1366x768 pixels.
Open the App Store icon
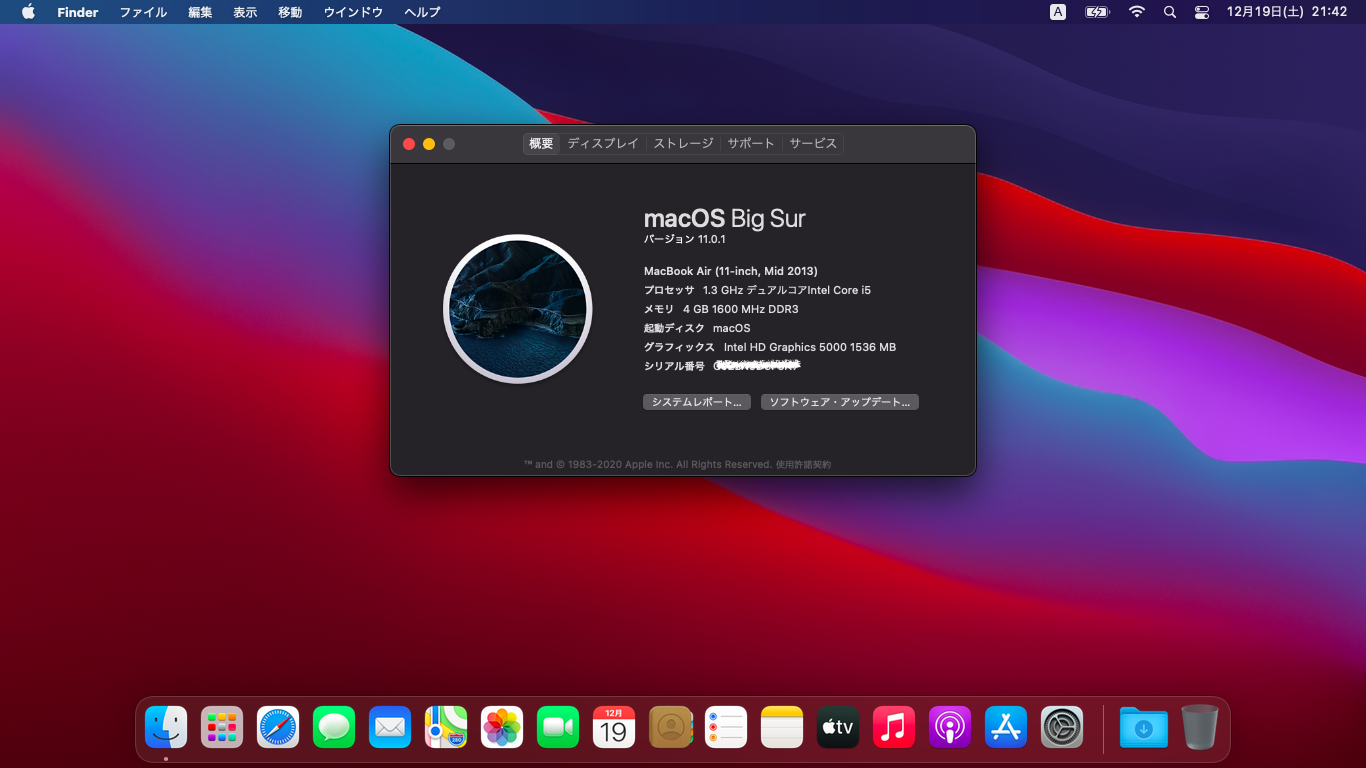click(1006, 727)
